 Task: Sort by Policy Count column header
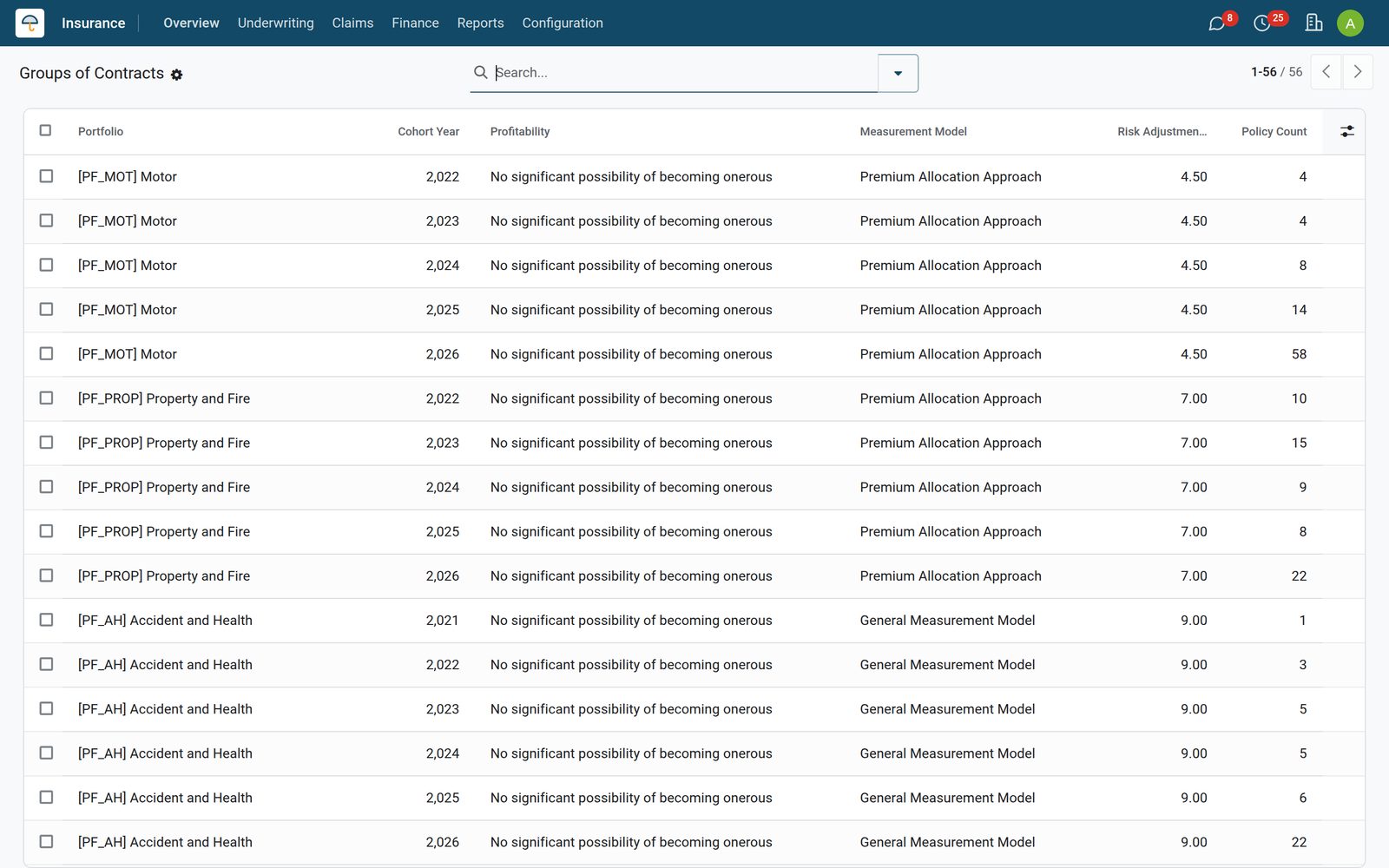tap(1274, 131)
